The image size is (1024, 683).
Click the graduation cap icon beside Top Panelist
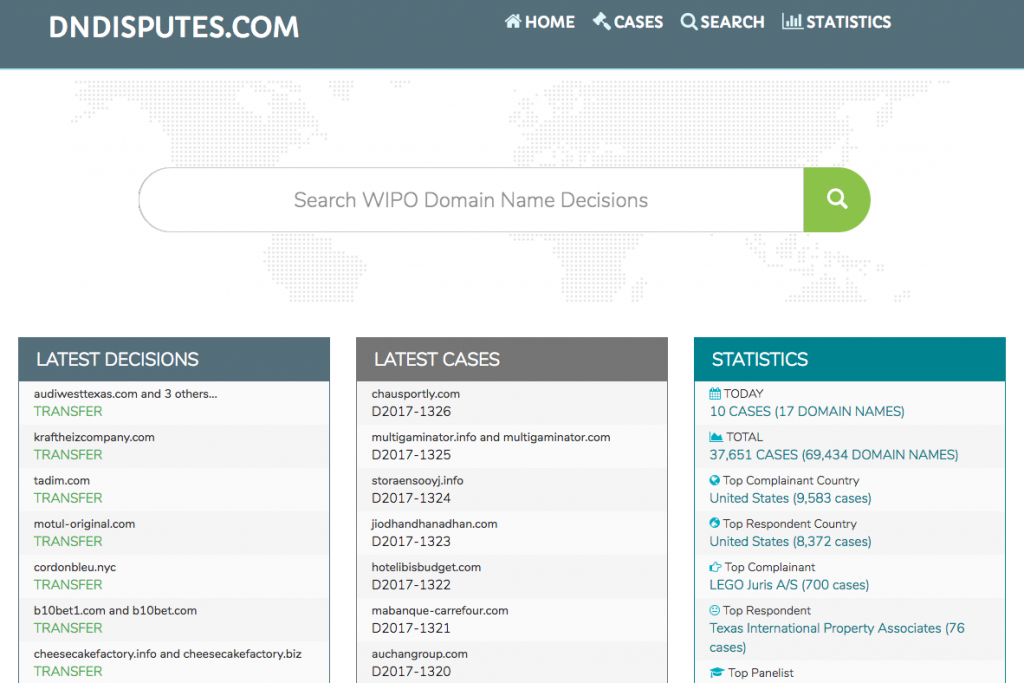pyautogui.click(x=717, y=673)
